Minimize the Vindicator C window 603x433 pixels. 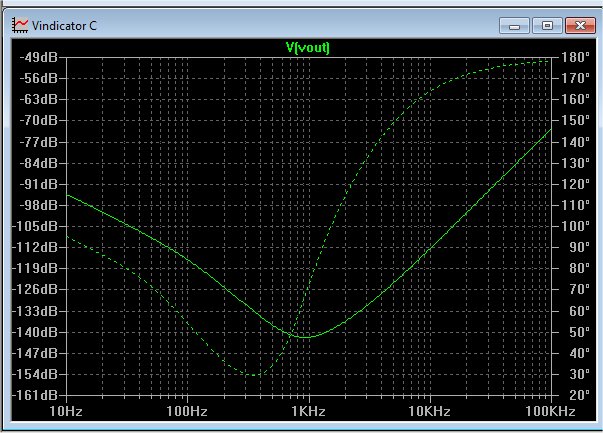[x=514, y=26]
